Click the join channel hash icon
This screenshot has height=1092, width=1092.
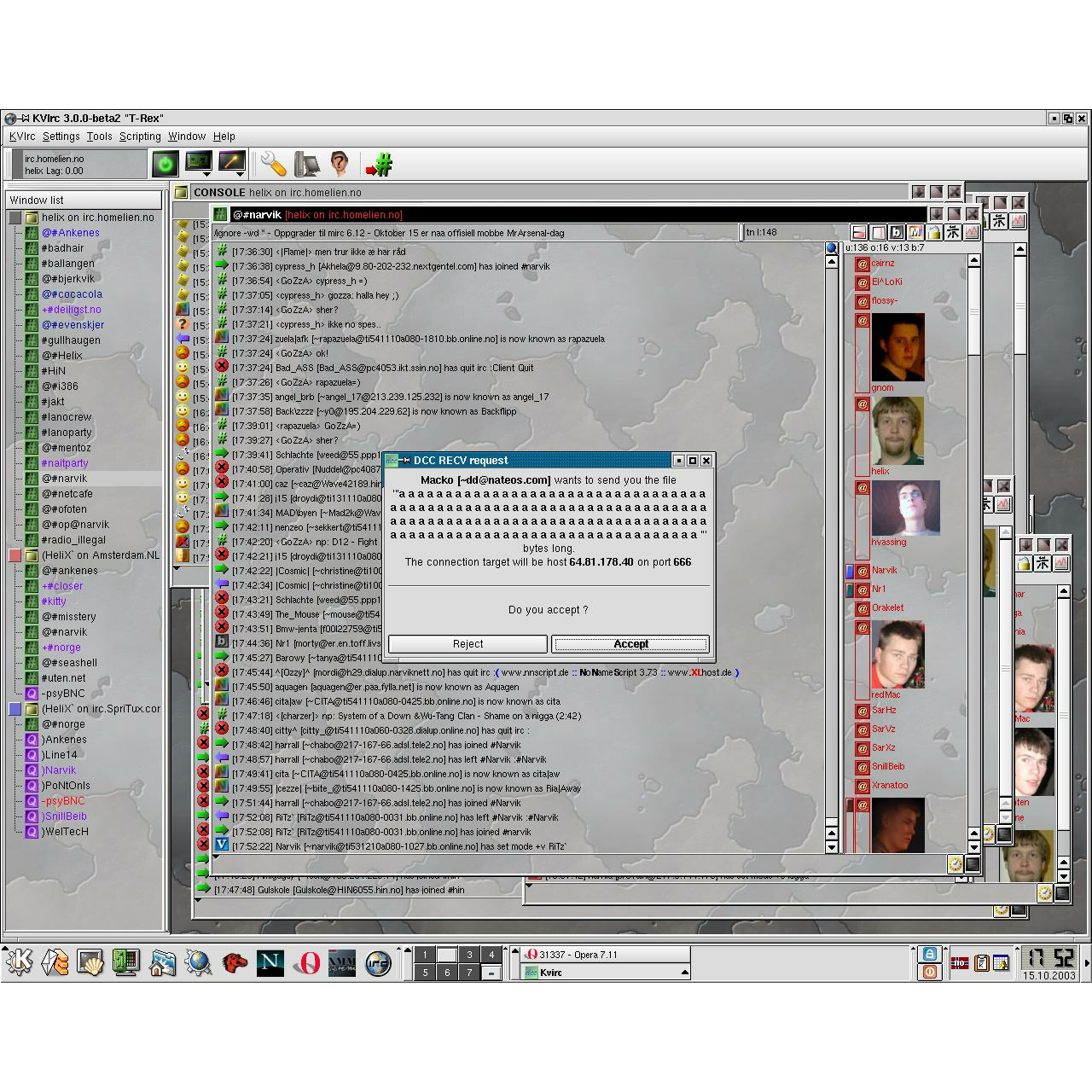pos(379,164)
